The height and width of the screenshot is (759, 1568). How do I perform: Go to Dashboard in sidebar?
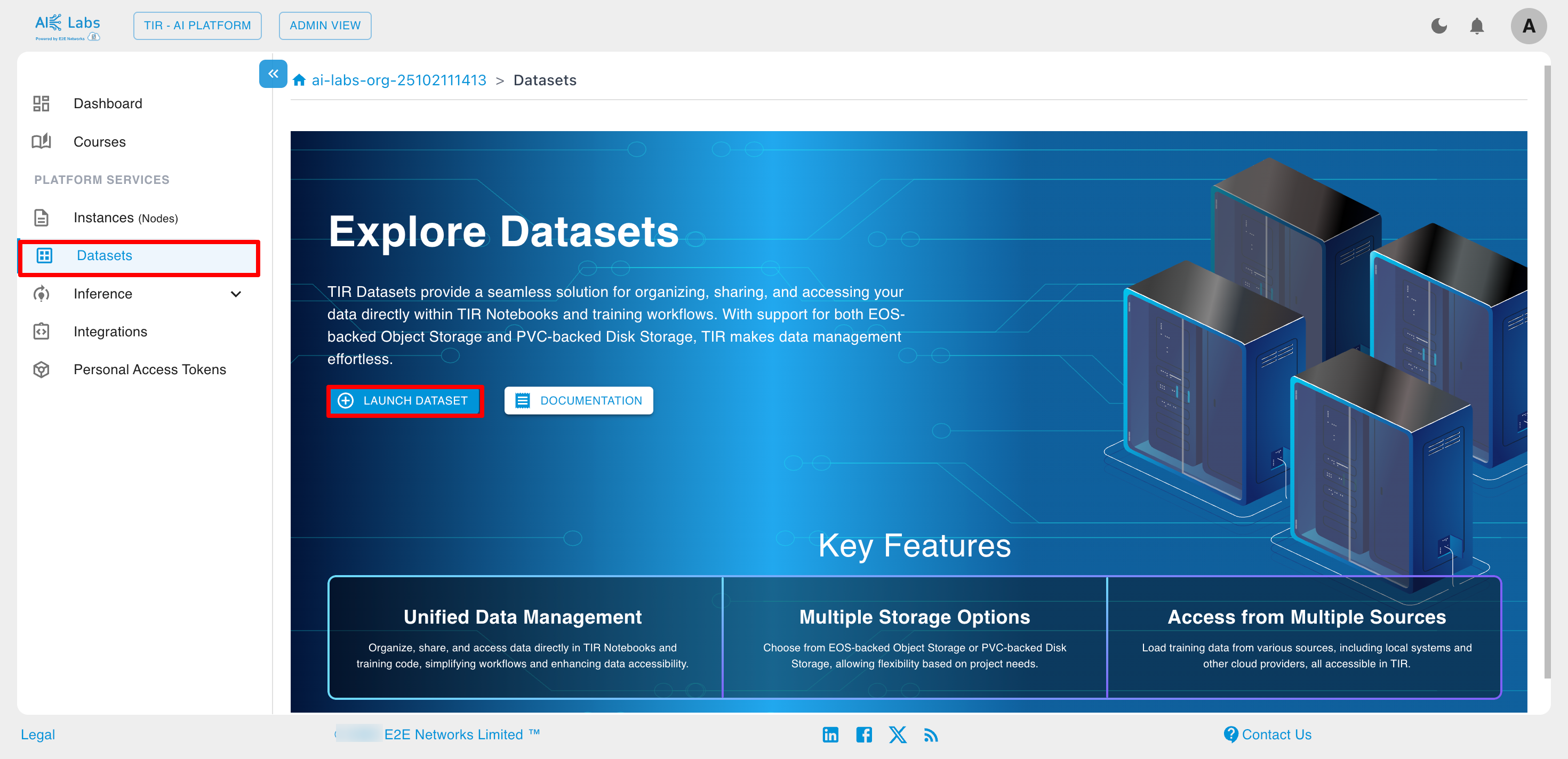click(x=108, y=103)
